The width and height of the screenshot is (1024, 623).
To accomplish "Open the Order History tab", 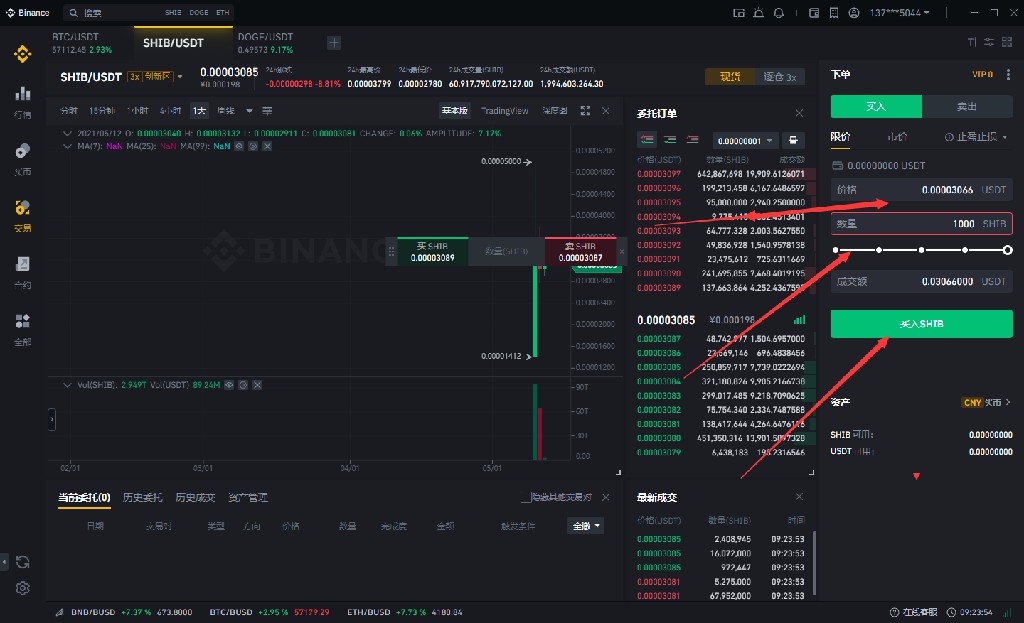I will tap(142, 498).
